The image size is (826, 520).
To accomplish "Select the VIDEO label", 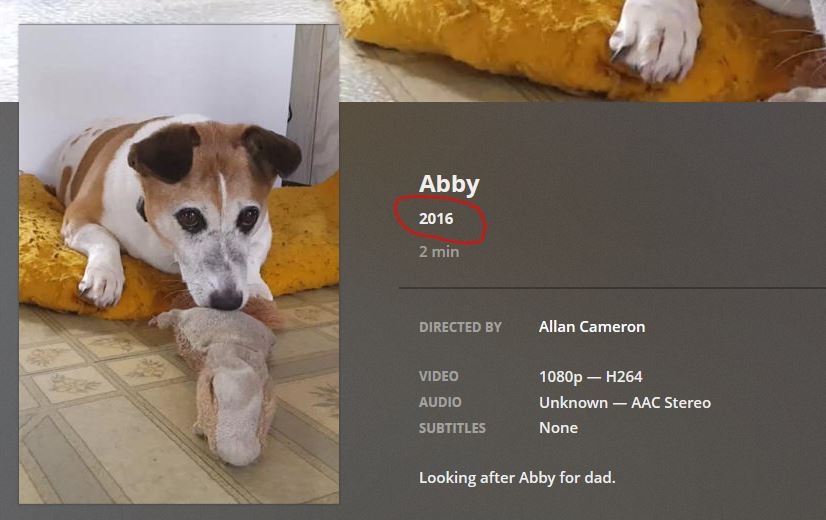I will [438, 376].
